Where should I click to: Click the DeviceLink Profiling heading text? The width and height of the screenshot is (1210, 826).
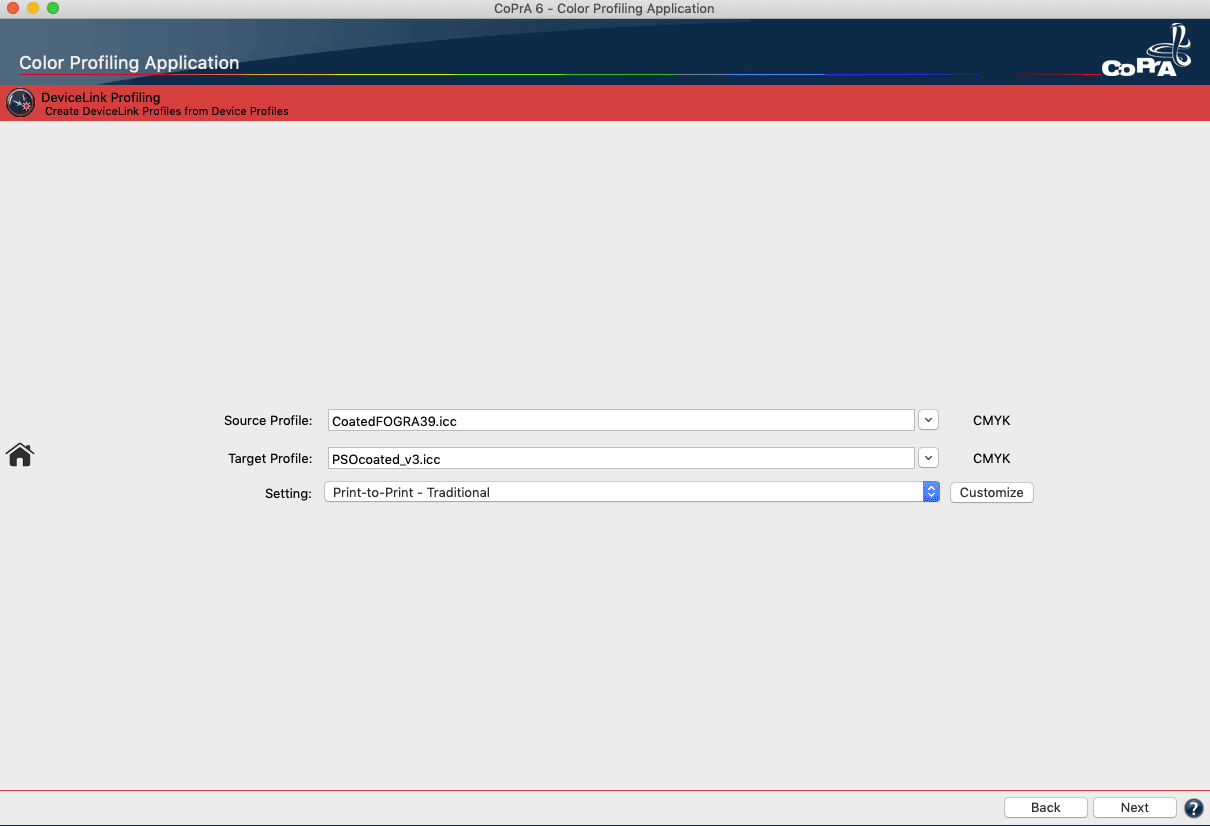pos(100,97)
